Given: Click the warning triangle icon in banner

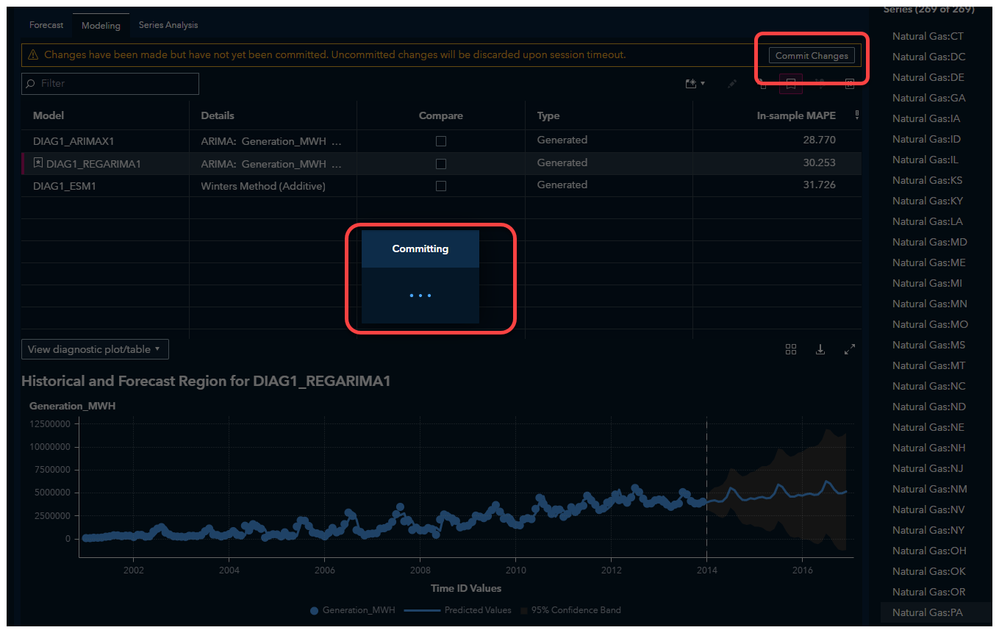Looking at the screenshot, I should 32,55.
